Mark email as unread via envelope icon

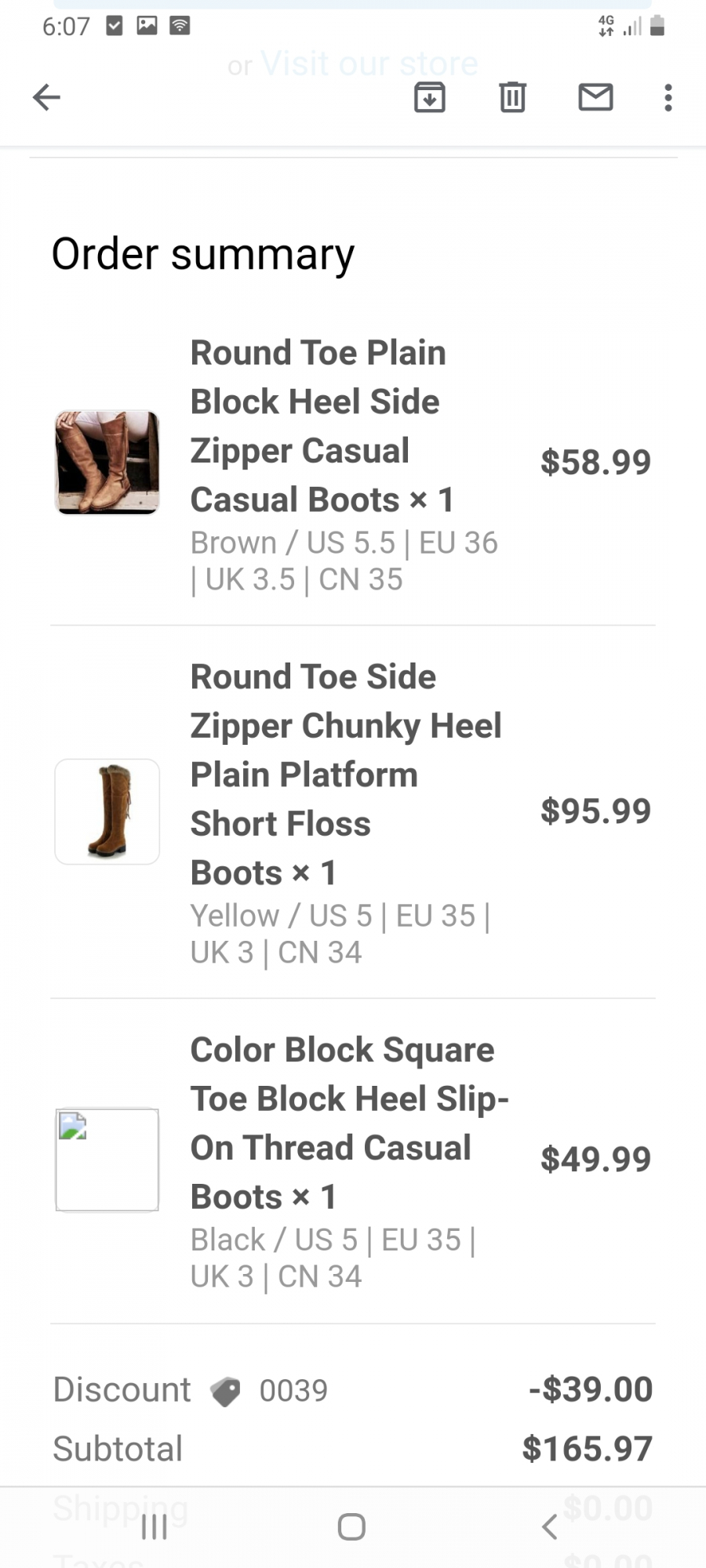(595, 97)
